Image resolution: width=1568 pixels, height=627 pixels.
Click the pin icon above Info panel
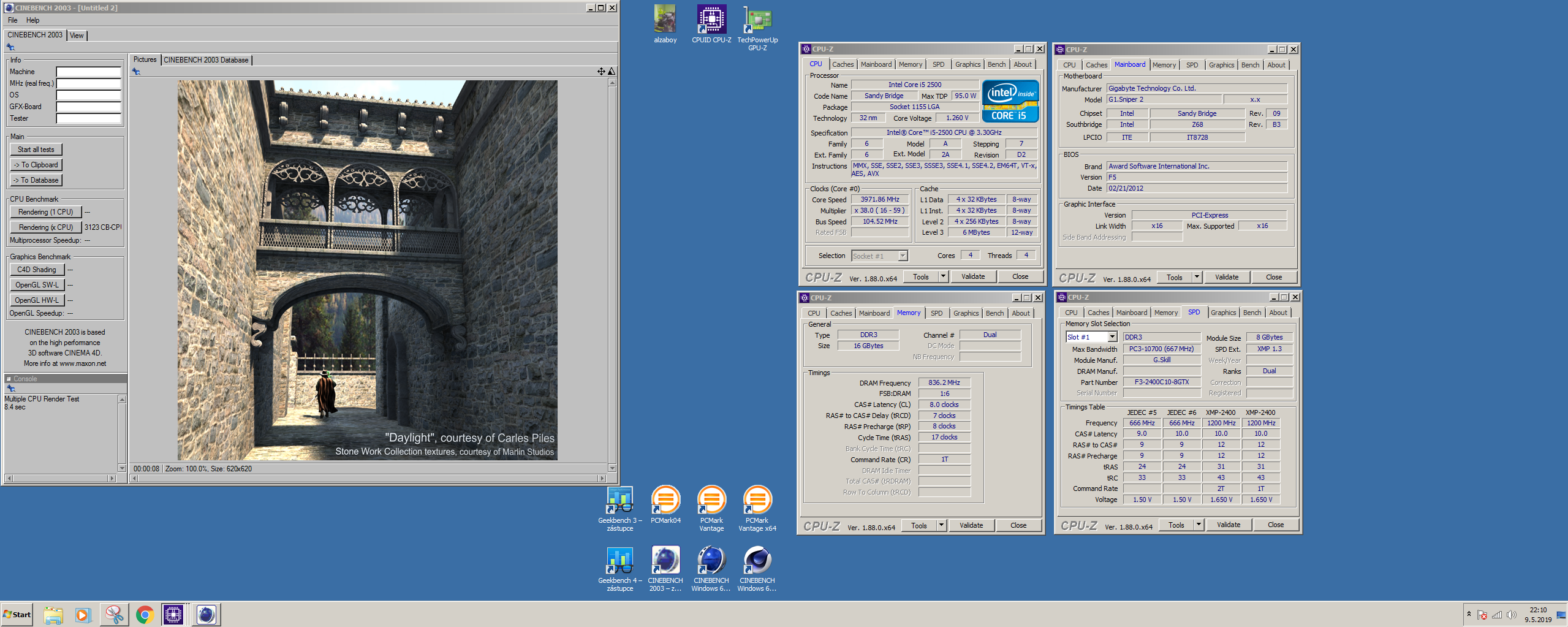click(x=10, y=47)
